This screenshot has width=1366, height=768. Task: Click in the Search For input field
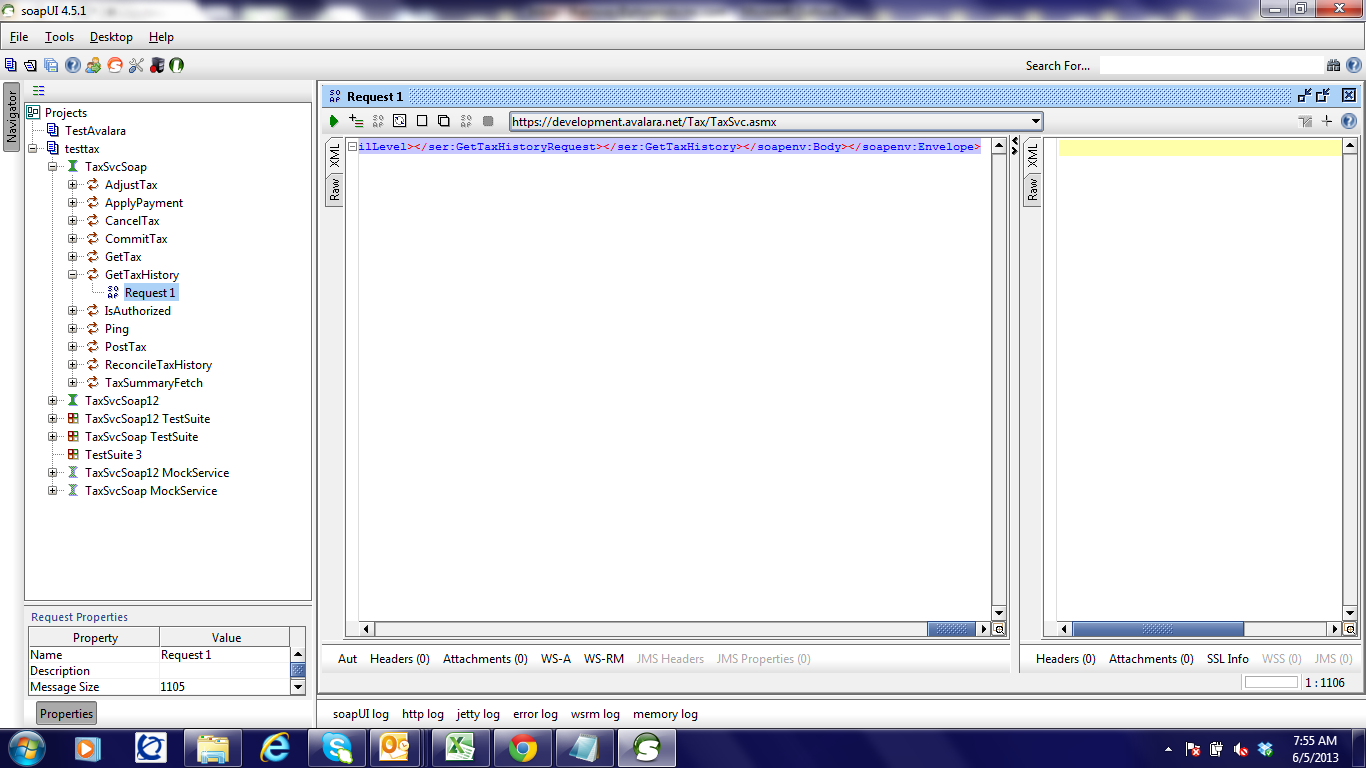click(1210, 65)
